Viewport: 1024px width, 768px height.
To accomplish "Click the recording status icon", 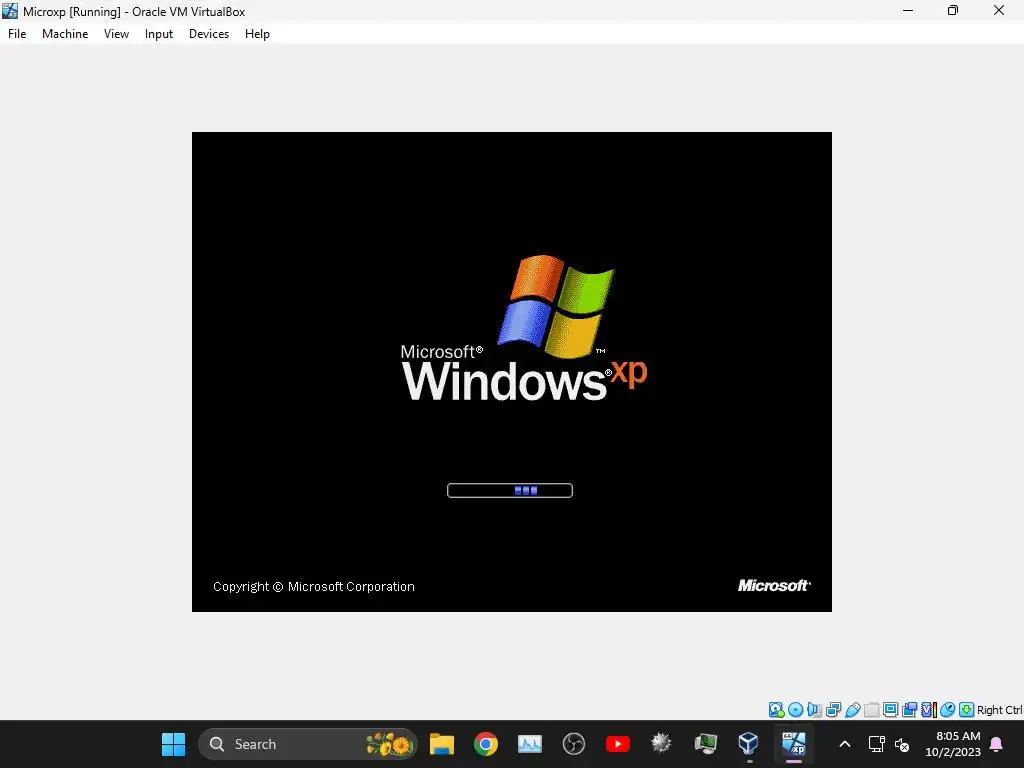I will (909, 710).
